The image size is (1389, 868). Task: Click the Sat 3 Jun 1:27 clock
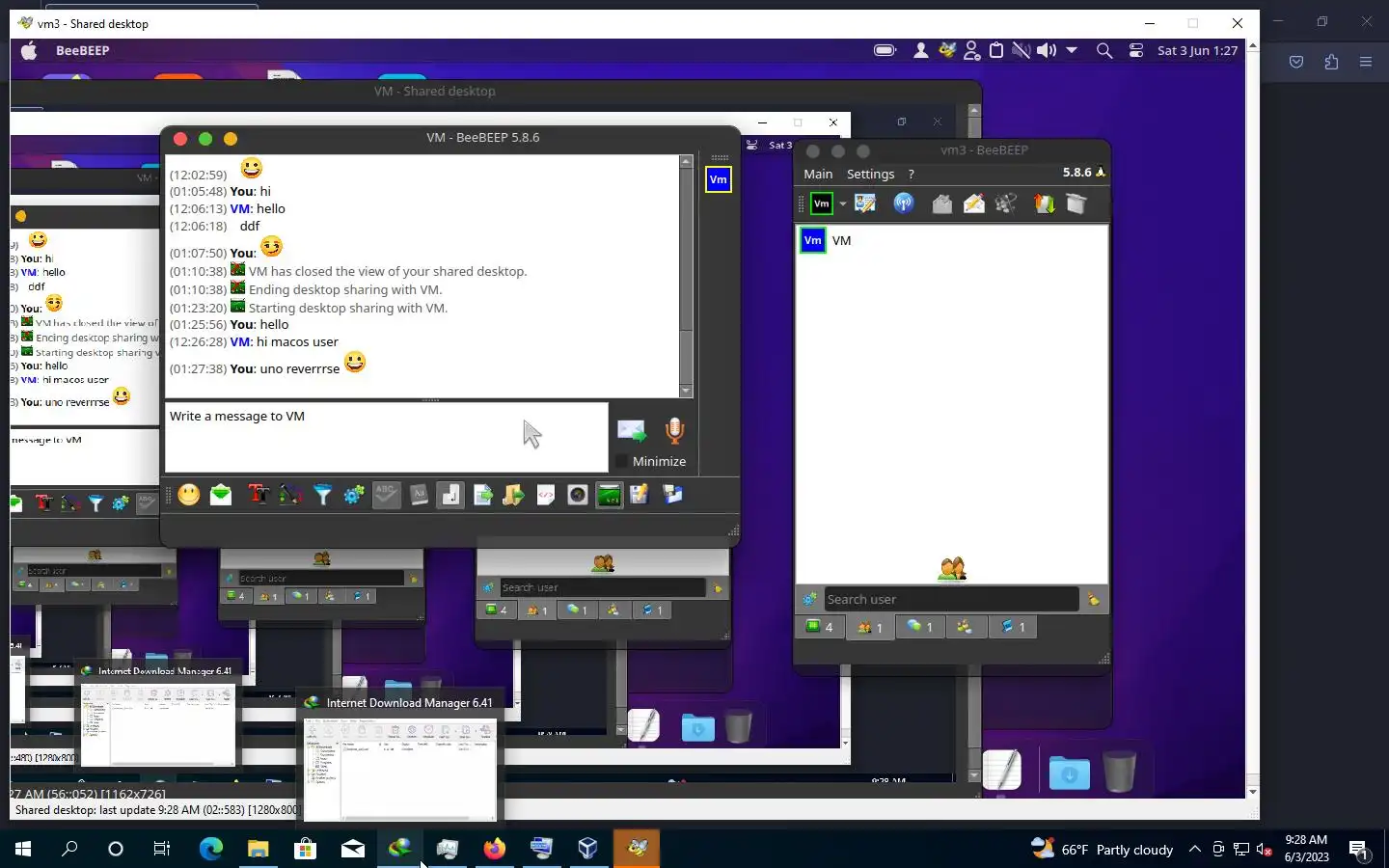tap(1197, 50)
